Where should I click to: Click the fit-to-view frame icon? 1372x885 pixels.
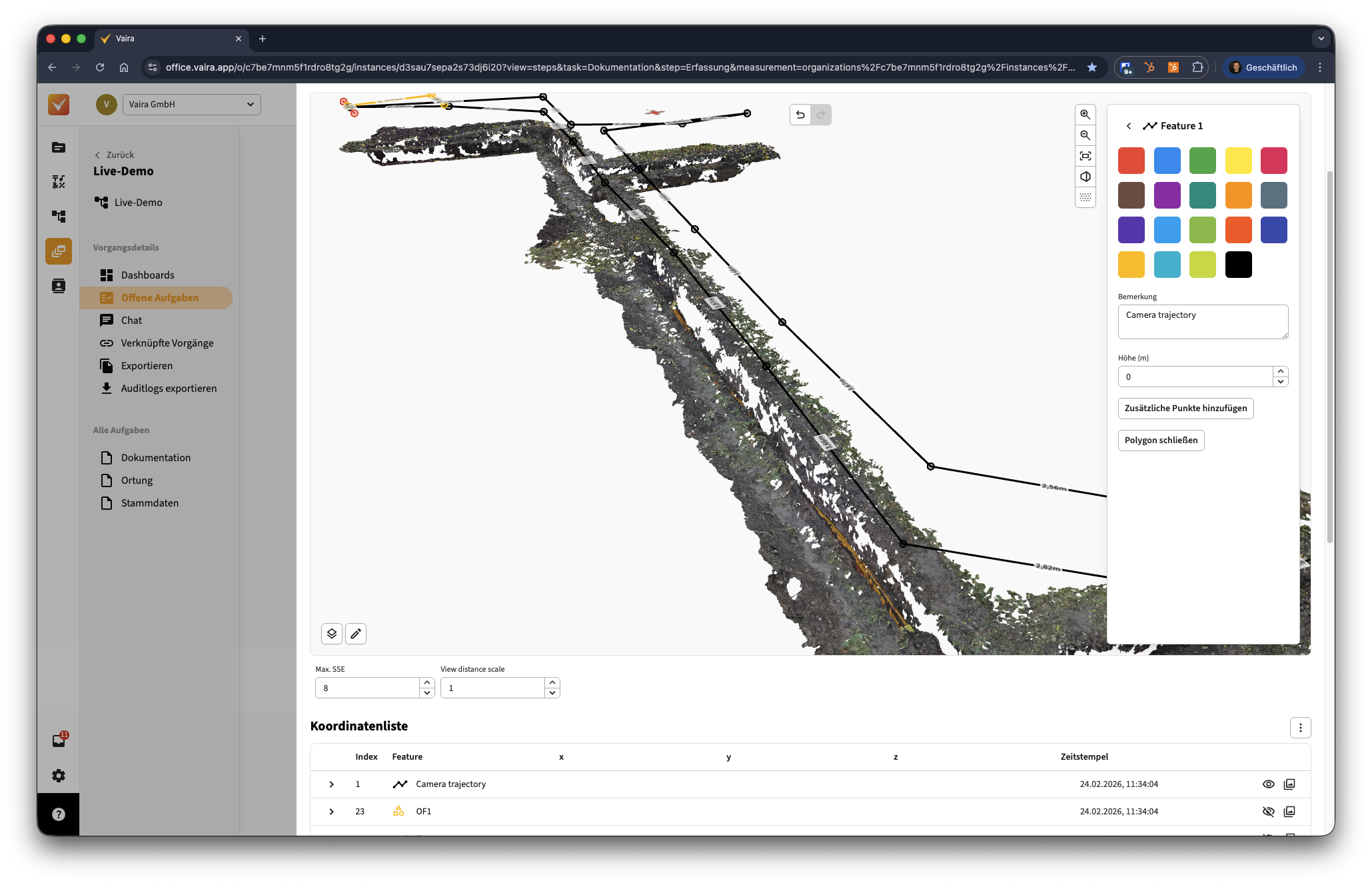pyautogui.click(x=1085, y=156)
